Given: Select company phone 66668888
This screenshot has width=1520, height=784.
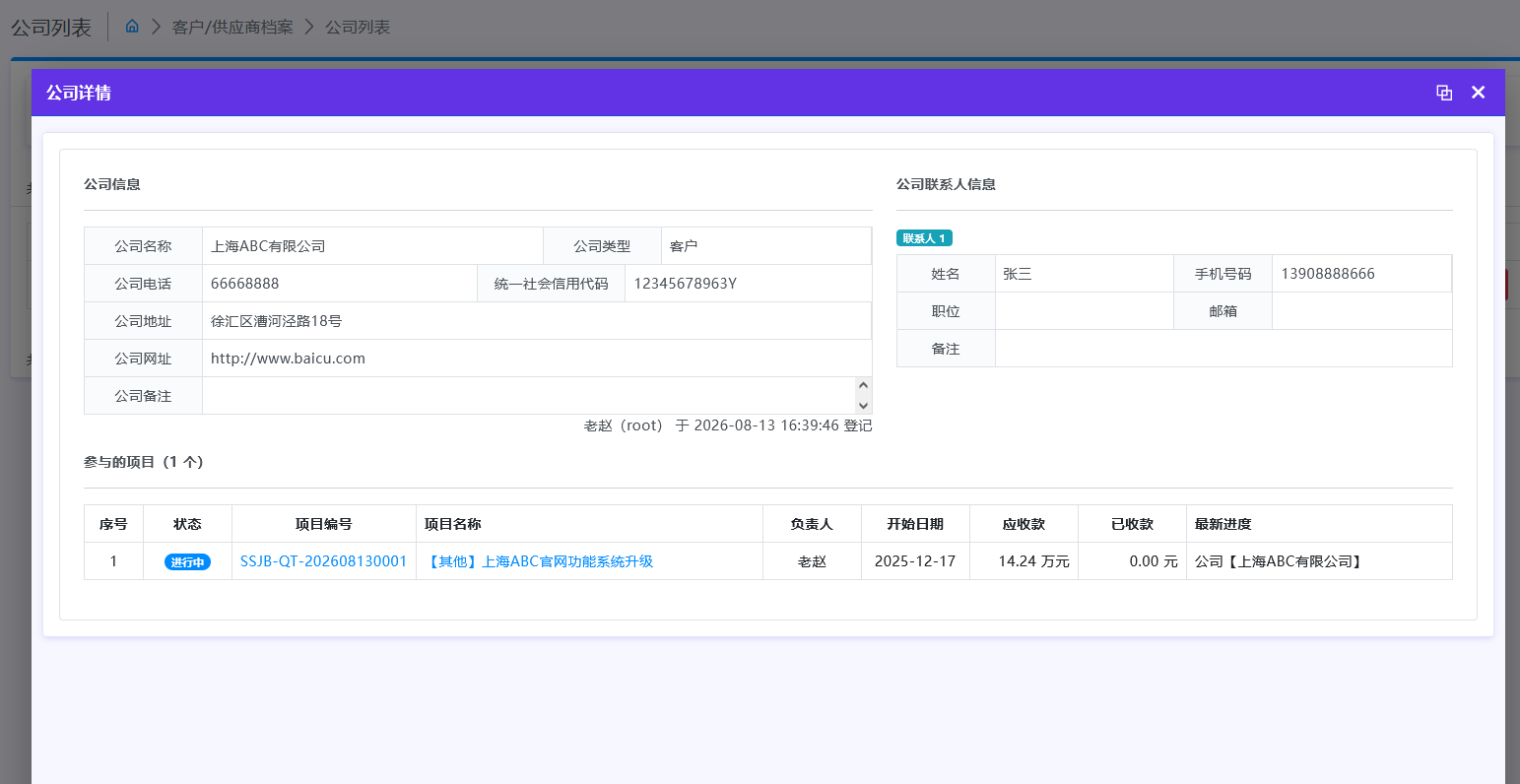Looking at the screenshot, I should tap(245, 284).
